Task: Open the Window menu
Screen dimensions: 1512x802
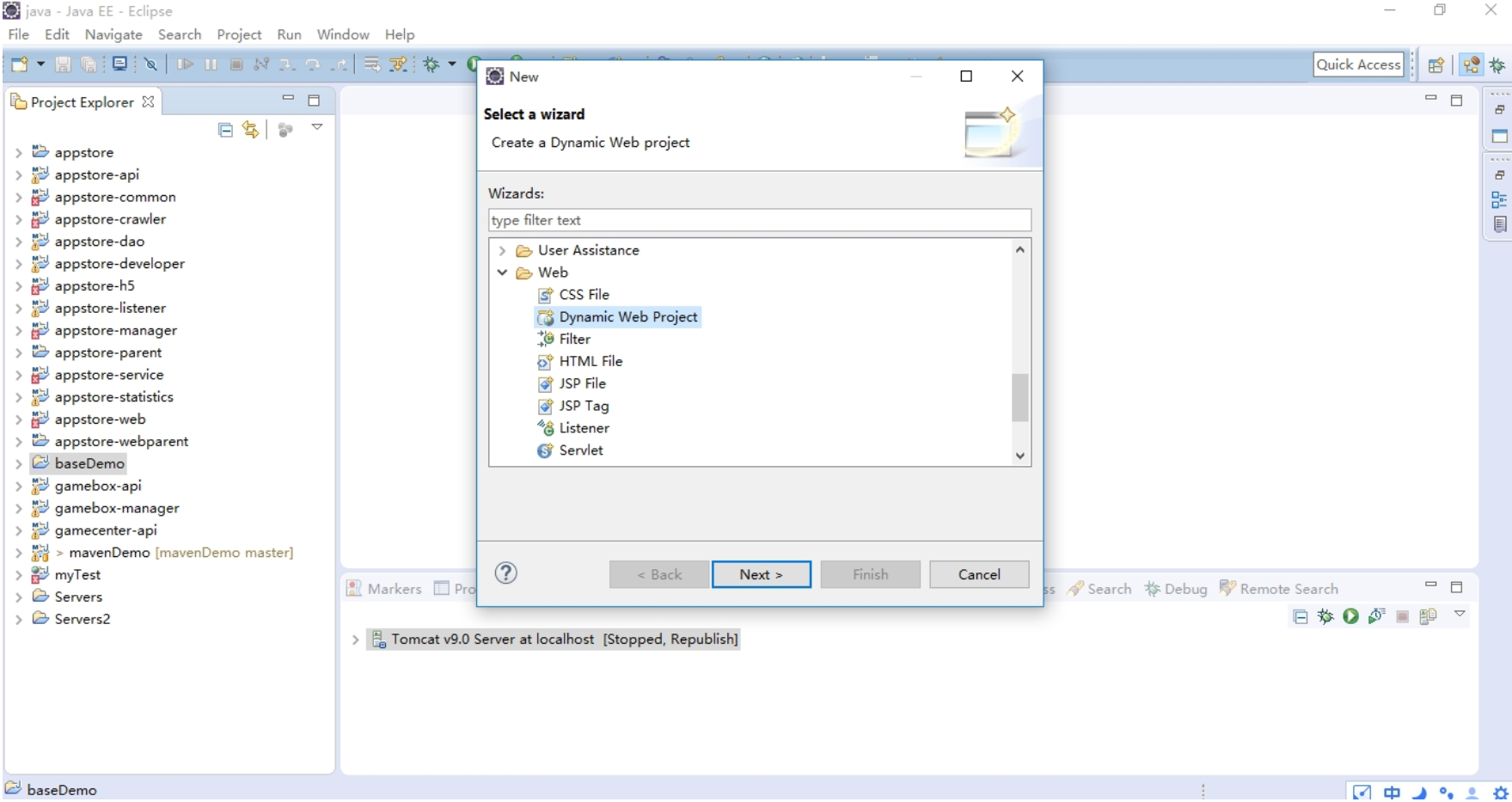Action: pyautogui.click(x=343, y=34)
